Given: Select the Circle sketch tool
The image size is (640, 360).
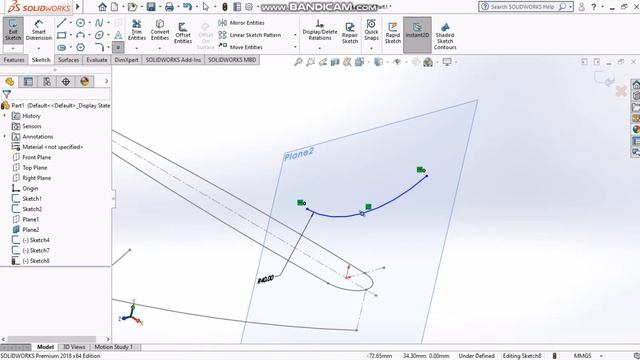Looking at the screenshot, I should 81,23.
